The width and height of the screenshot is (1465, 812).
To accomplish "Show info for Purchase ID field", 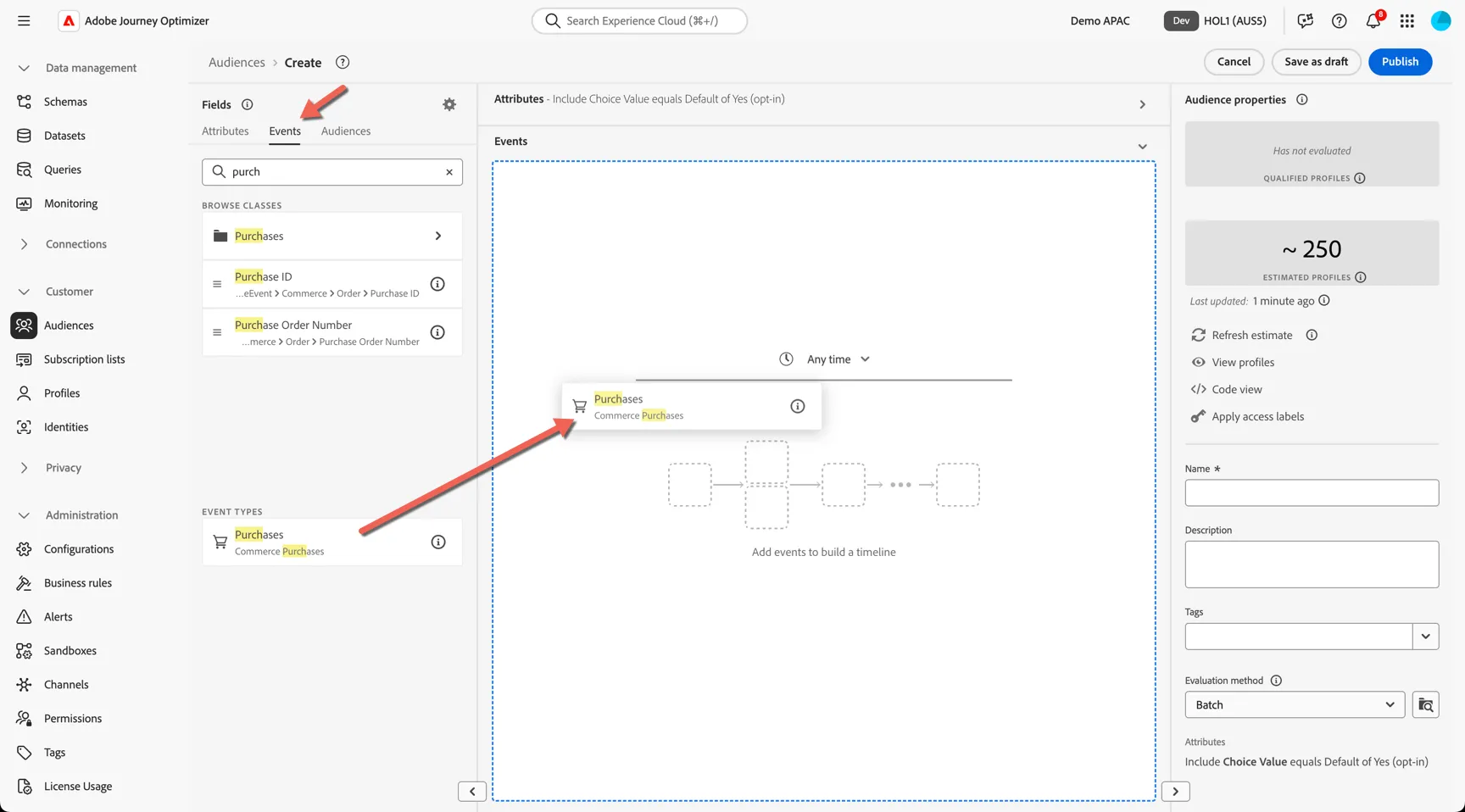I will [437, 284].
